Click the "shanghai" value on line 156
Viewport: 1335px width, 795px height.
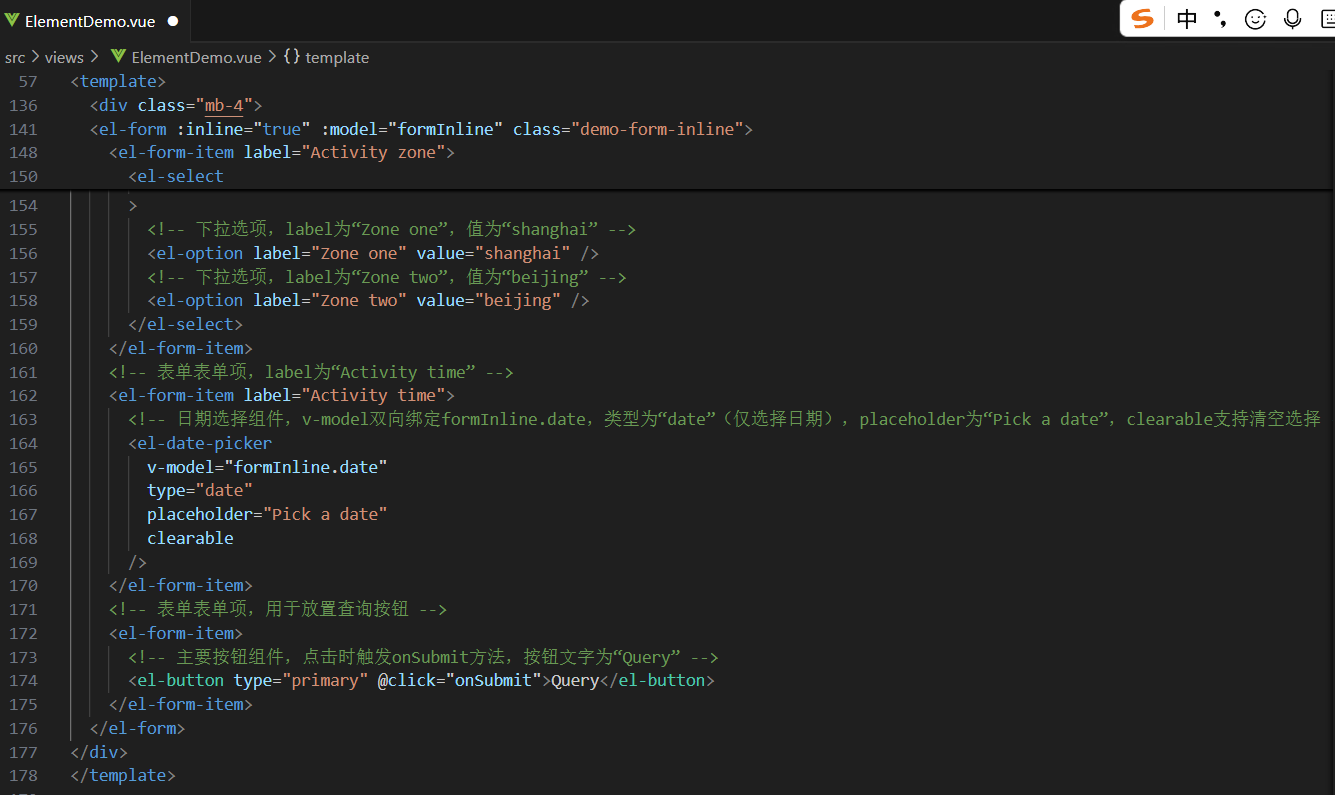523,253
